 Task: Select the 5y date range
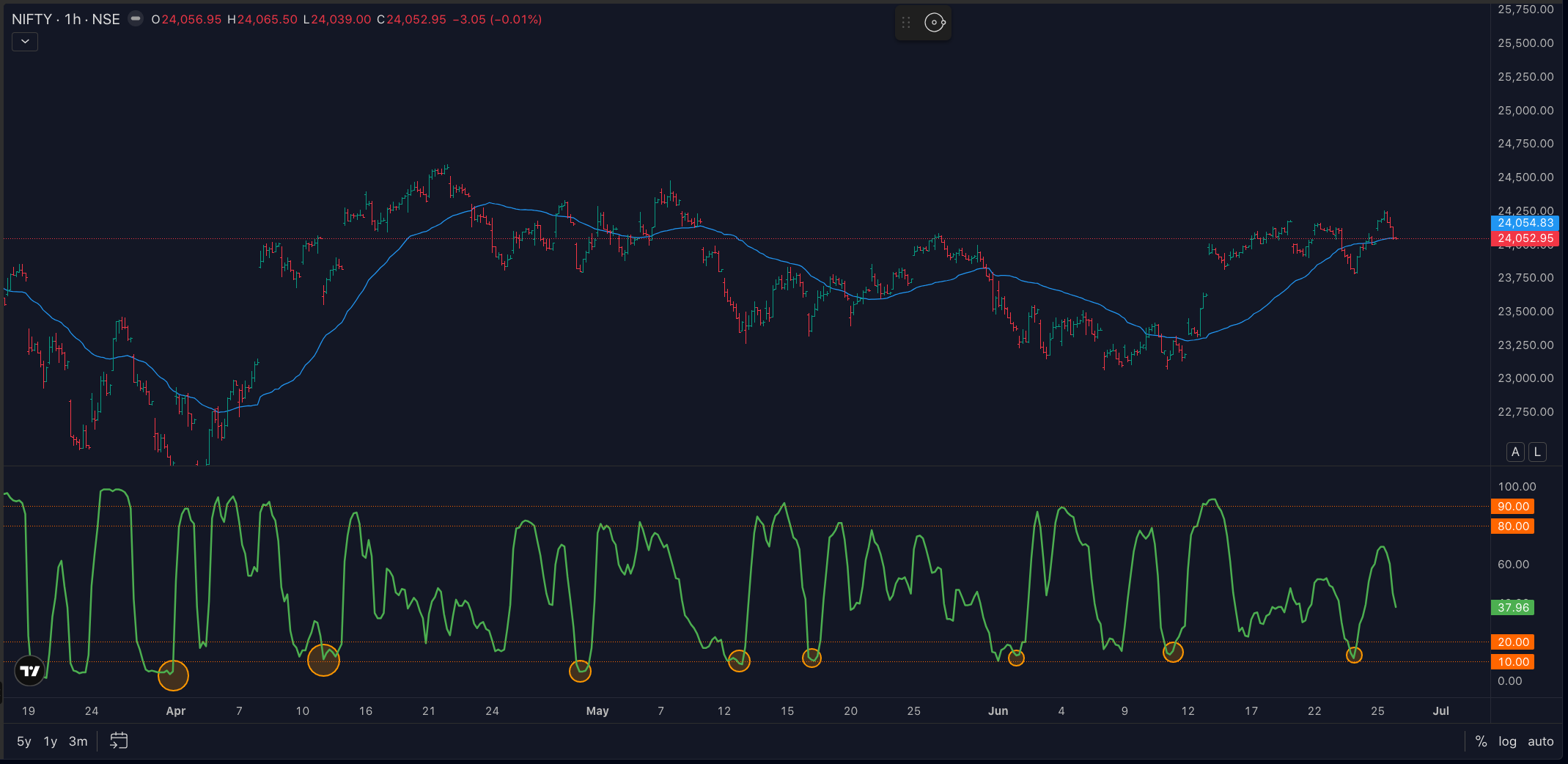point(24,741)
